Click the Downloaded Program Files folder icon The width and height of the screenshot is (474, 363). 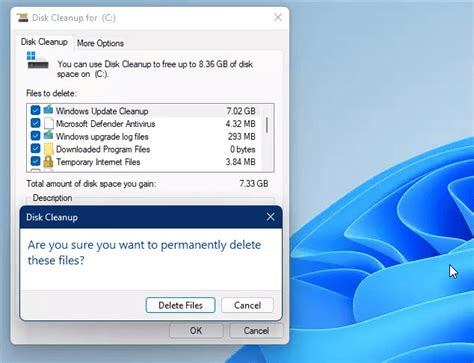(x=49, y=149)
